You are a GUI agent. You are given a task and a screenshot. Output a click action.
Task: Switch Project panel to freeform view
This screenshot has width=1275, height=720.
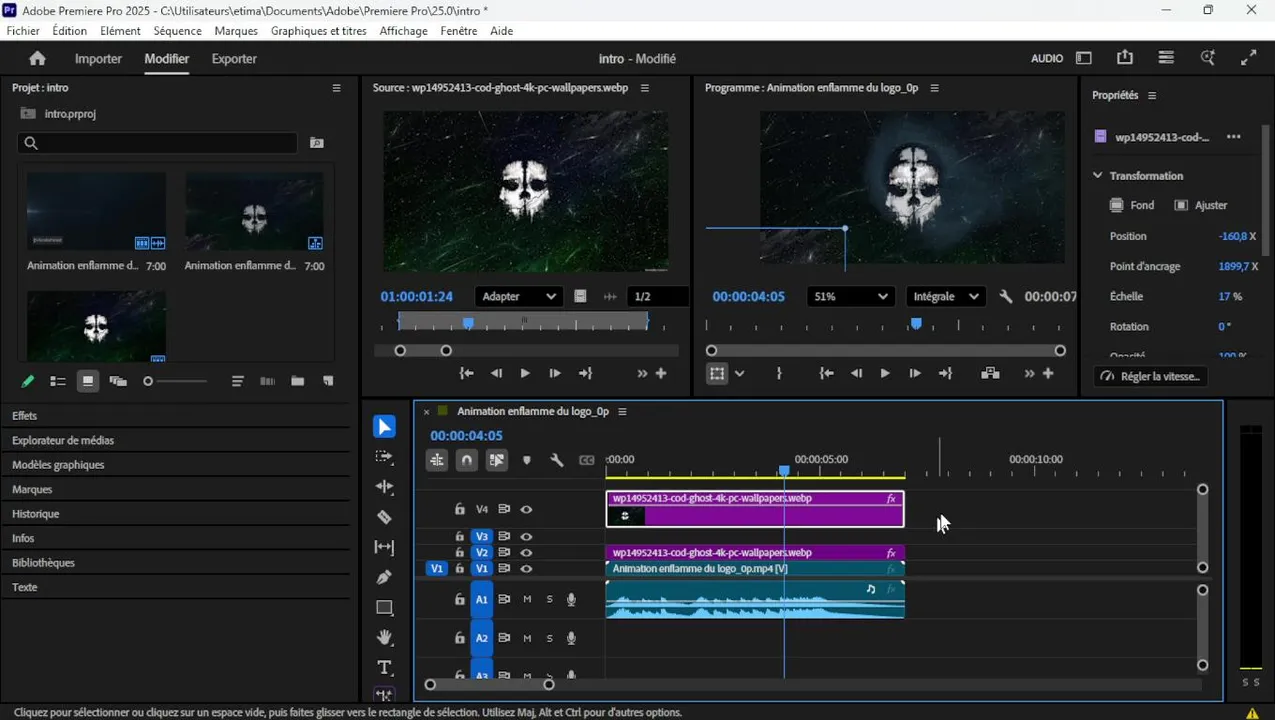(x=118, y=381)
